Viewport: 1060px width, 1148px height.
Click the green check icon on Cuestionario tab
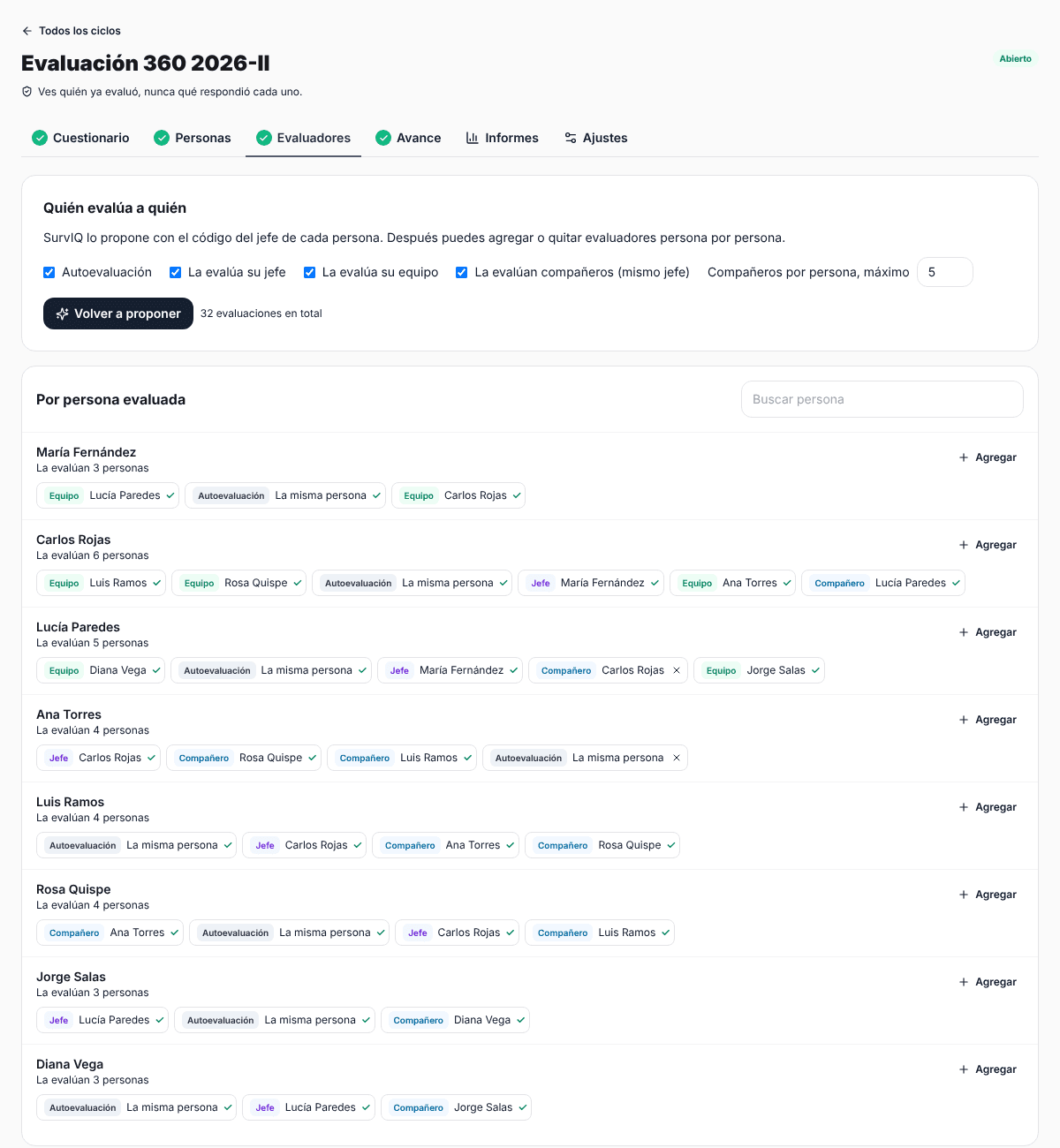[40, 138]
